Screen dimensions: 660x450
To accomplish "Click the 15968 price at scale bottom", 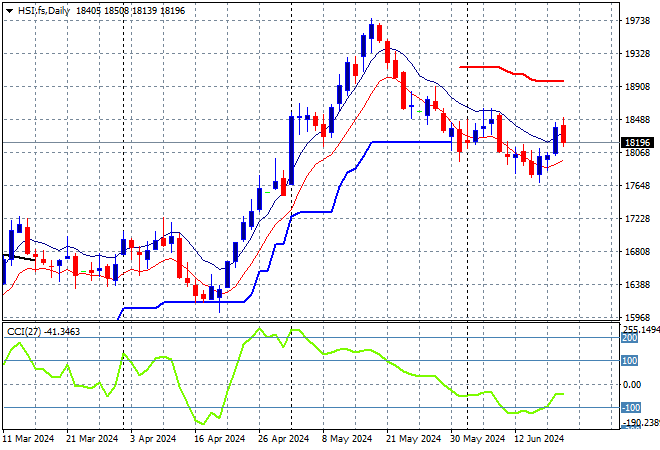I will (637, 318).
